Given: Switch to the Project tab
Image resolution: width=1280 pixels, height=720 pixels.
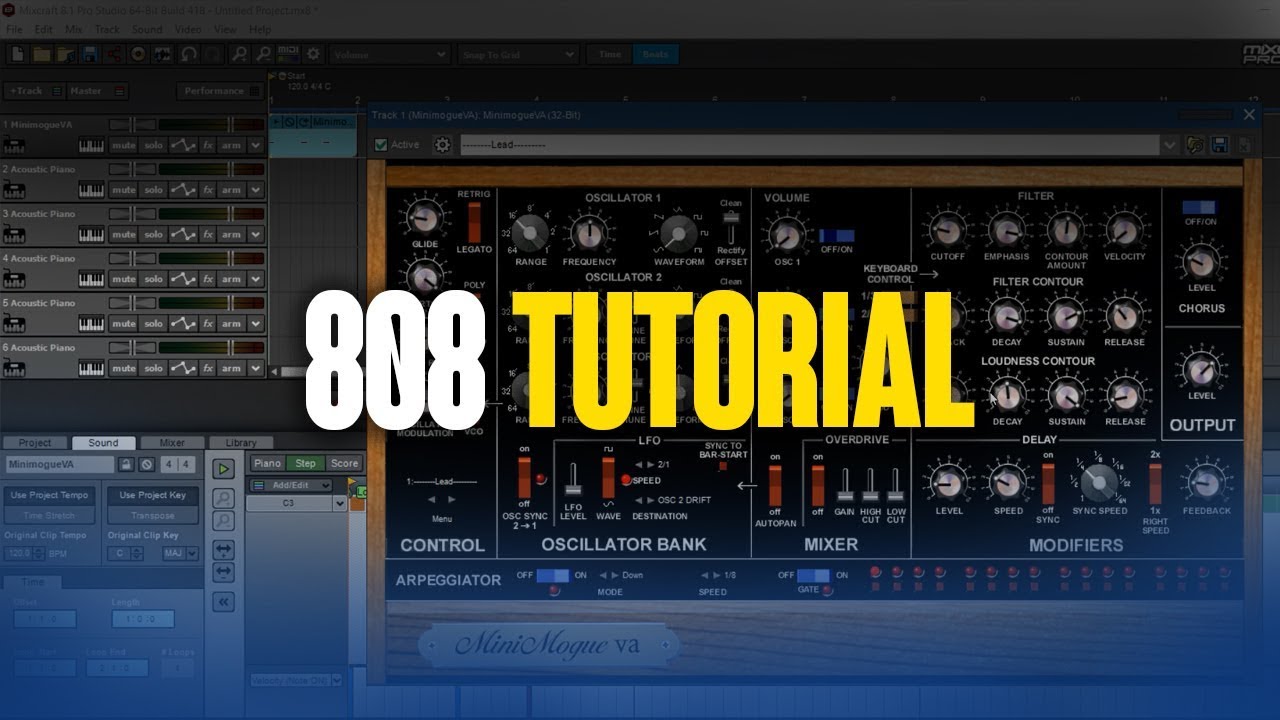Looking at the screenshot, I should click(35, 443).
